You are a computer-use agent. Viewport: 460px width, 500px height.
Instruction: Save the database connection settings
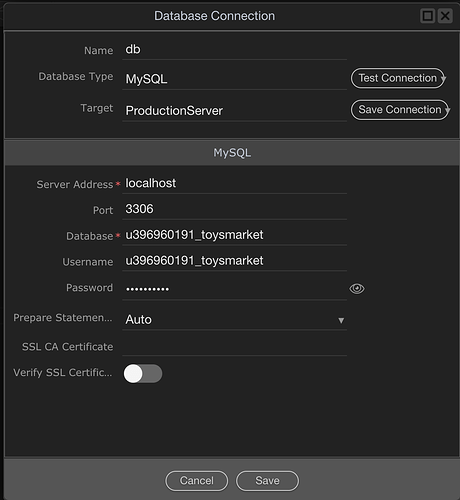[x=267, y=481]
